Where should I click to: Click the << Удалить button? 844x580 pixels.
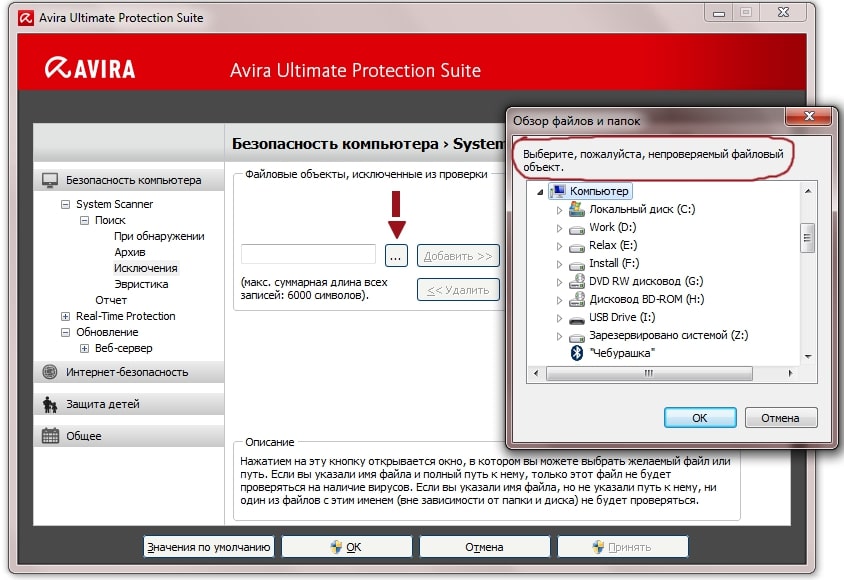pos(458,290)
